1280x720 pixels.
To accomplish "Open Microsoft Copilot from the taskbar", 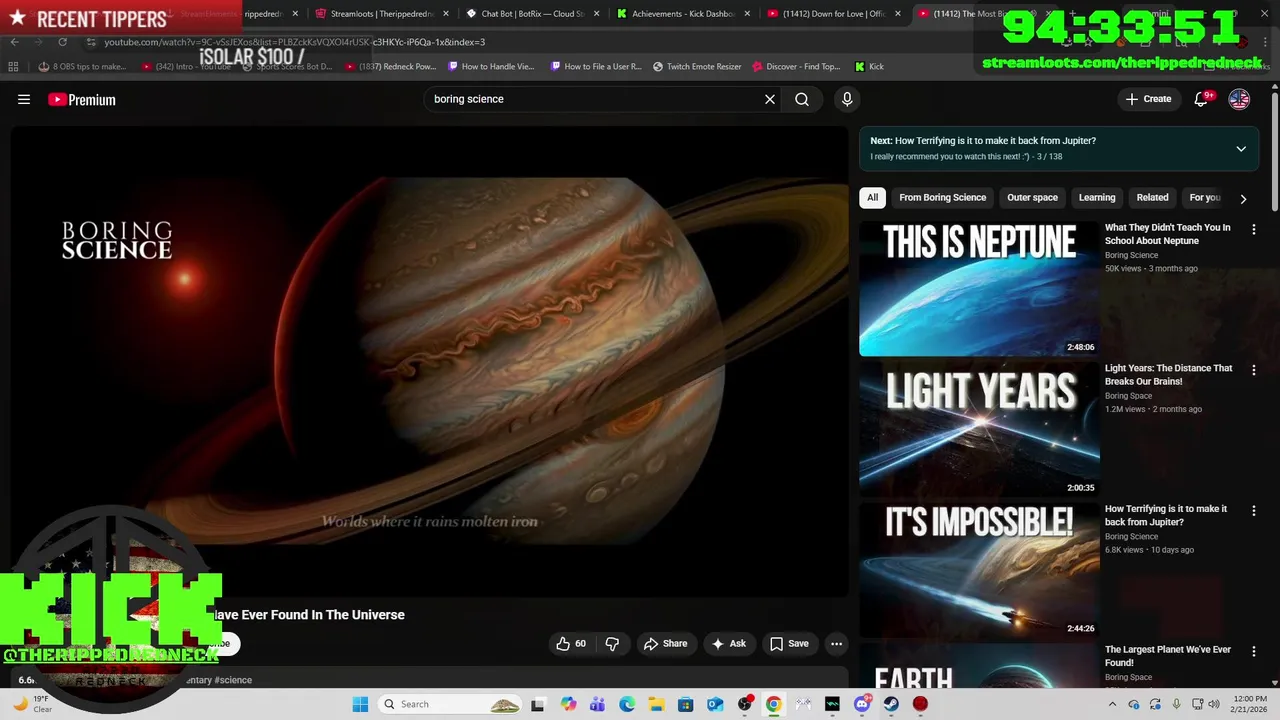I will (568, 704).
